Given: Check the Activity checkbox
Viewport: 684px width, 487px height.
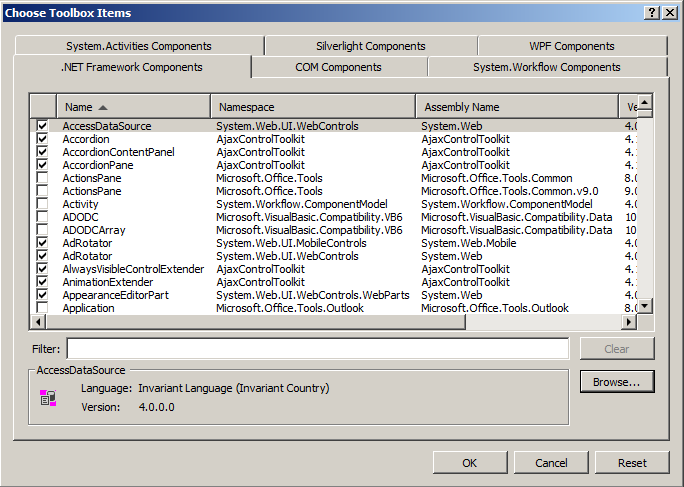Looking at the screenshot, I should 42,204.
